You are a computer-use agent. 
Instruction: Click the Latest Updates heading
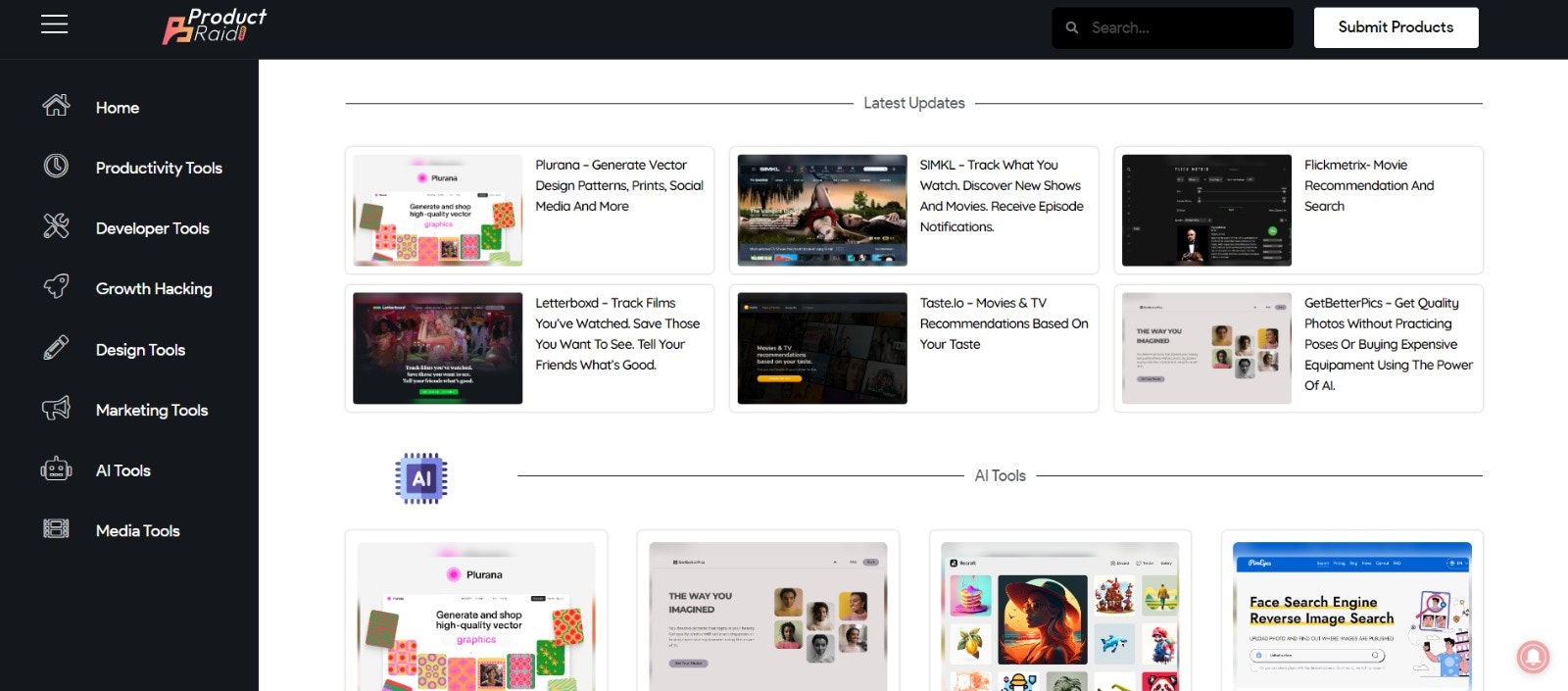pyautogui.click(x=914, y=103)
